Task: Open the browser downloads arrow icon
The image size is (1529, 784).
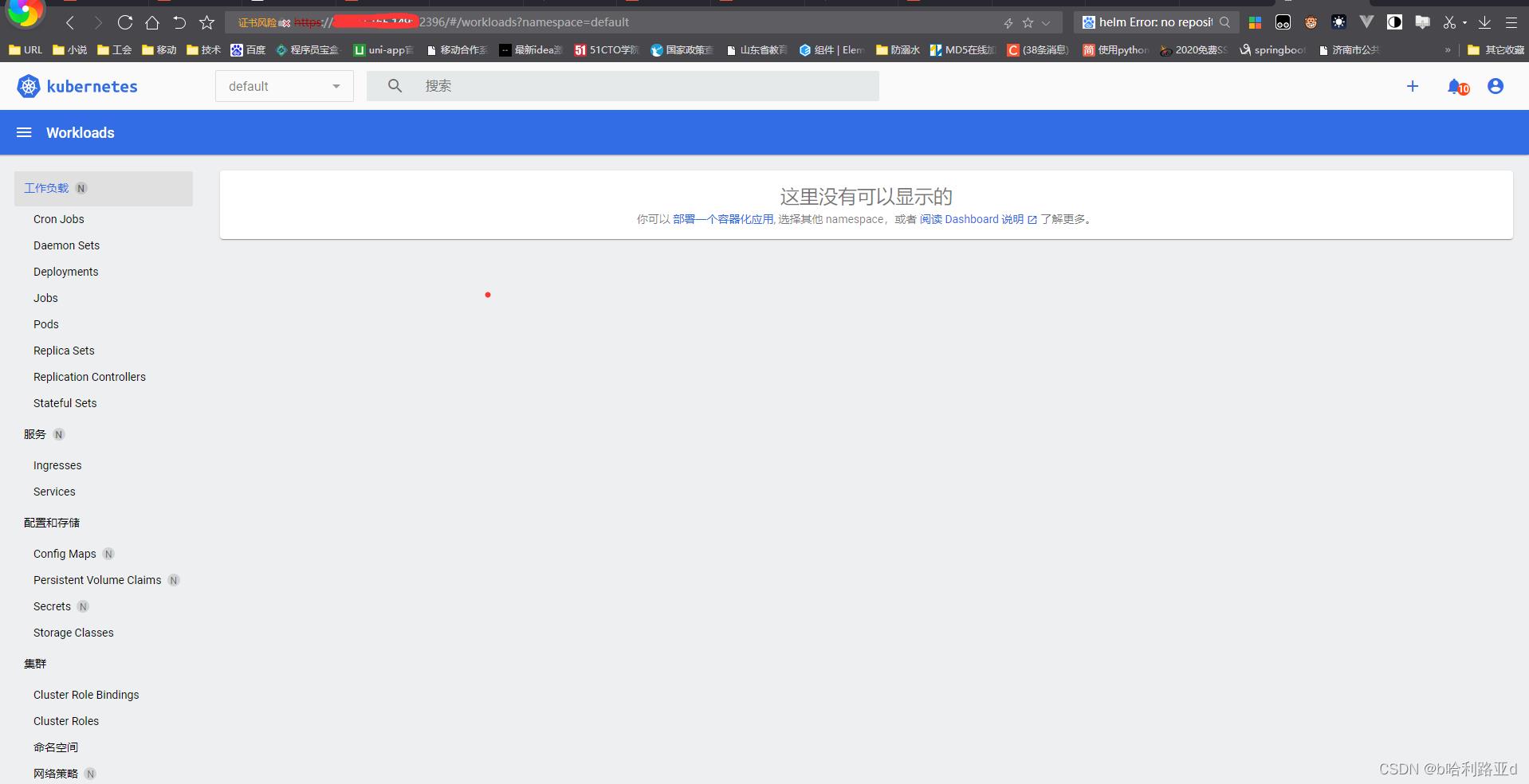Action: tap(1484, 22)
